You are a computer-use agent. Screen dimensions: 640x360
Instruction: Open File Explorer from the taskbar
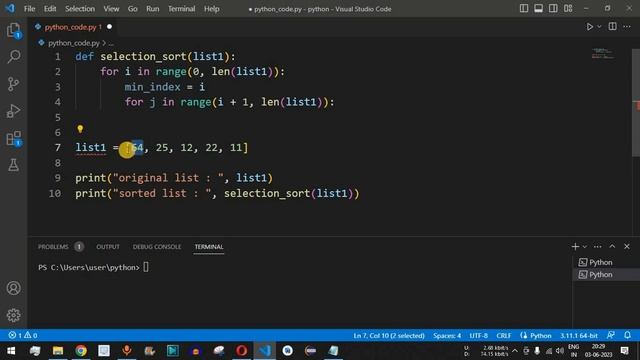pos(58,351)
